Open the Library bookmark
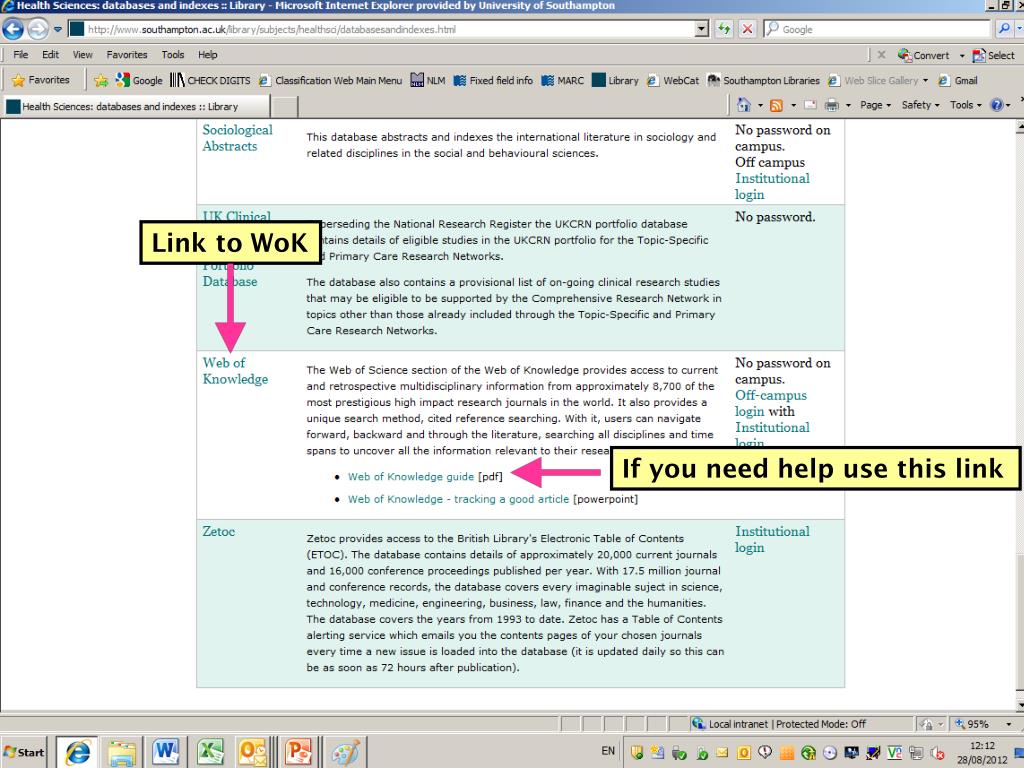1024x768 pixels. coord(615,80)
